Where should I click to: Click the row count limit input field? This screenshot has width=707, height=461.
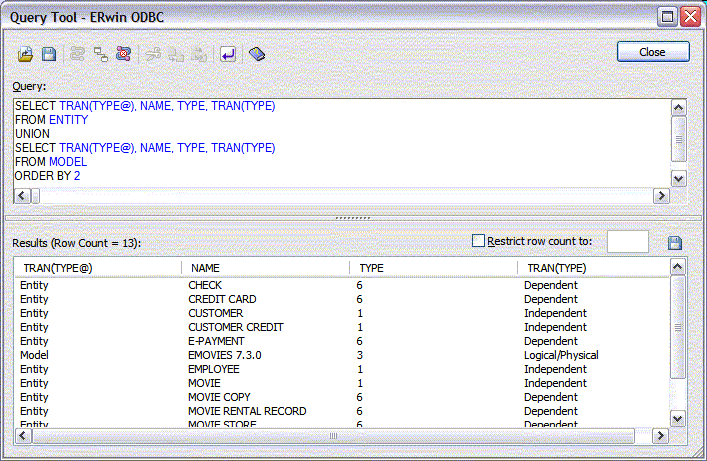(x=627, y=242)
